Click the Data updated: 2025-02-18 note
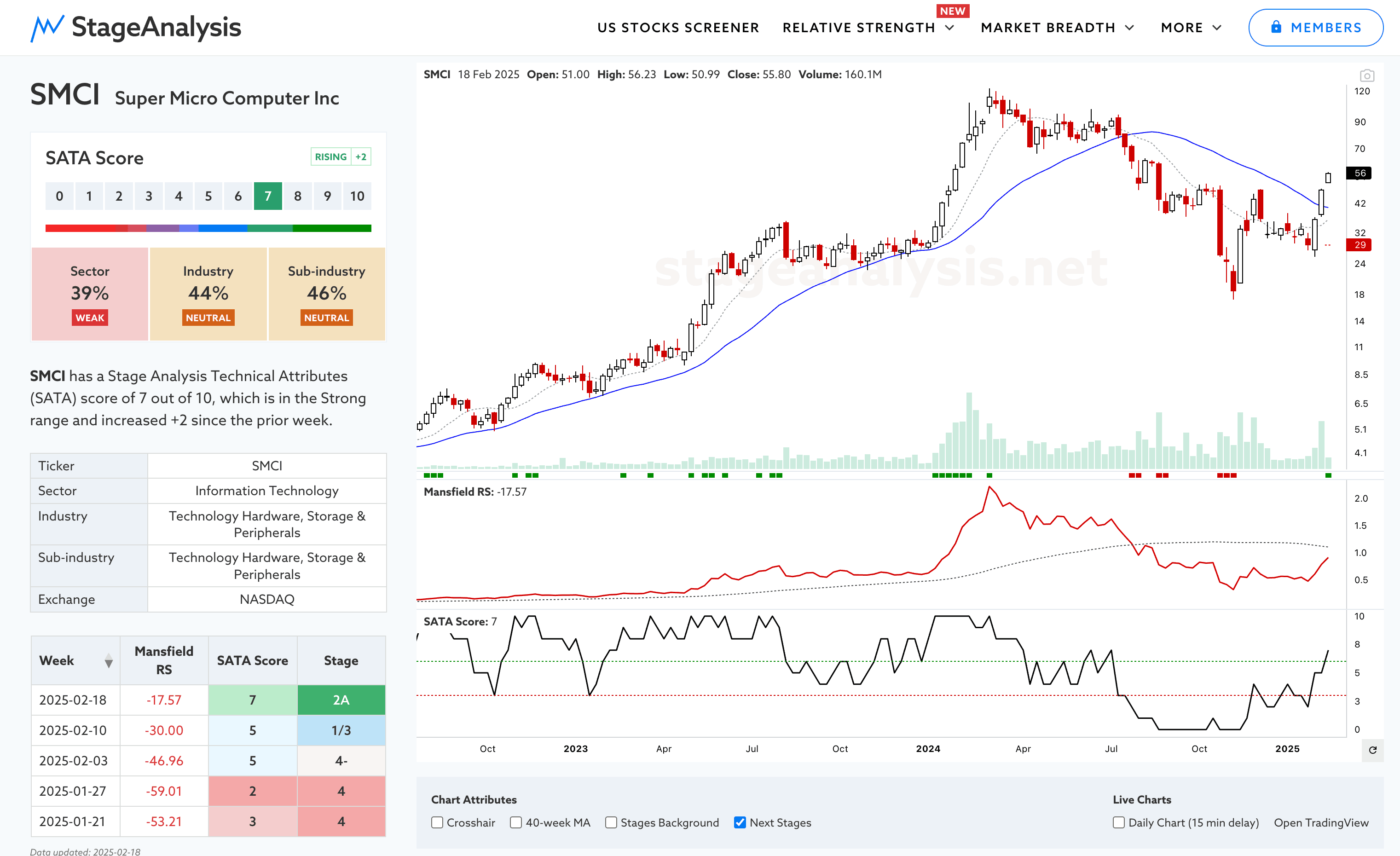This screenshot has height=856, width=1400. 85,851
